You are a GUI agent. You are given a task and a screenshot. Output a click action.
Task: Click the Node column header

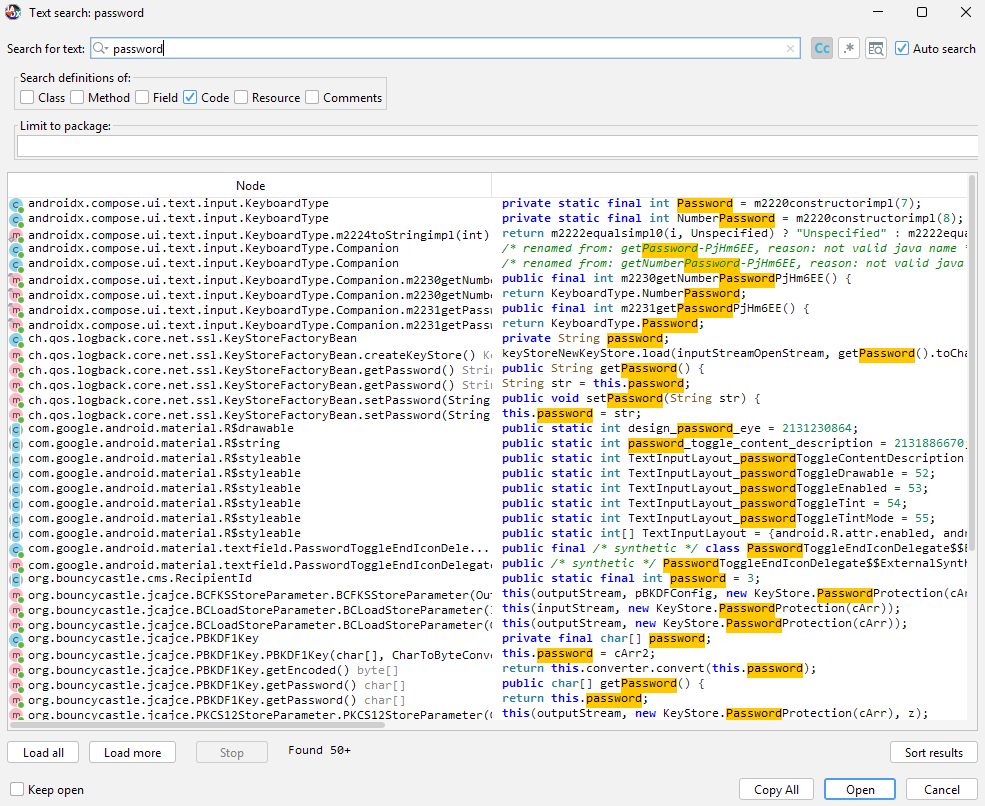(250, 185)
